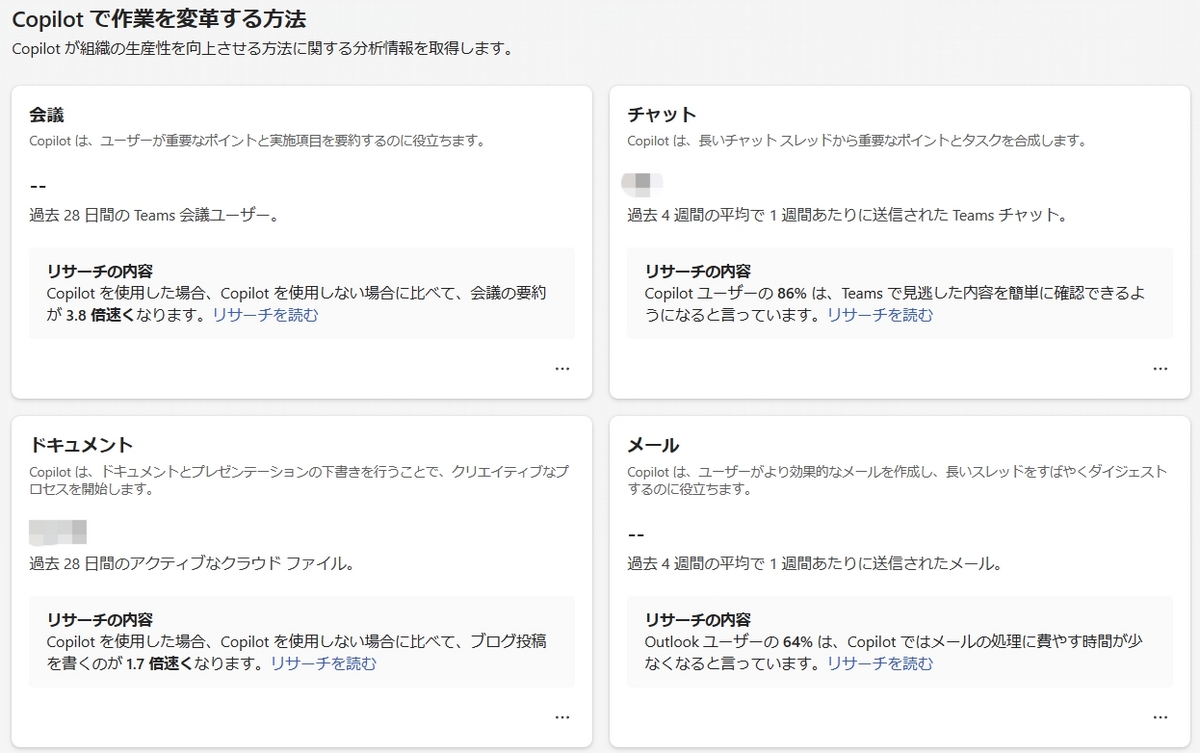Screen dimensions: 1200x753
Task: Open リサーチを読む link in 会議 card
Action: pos(266,315)
